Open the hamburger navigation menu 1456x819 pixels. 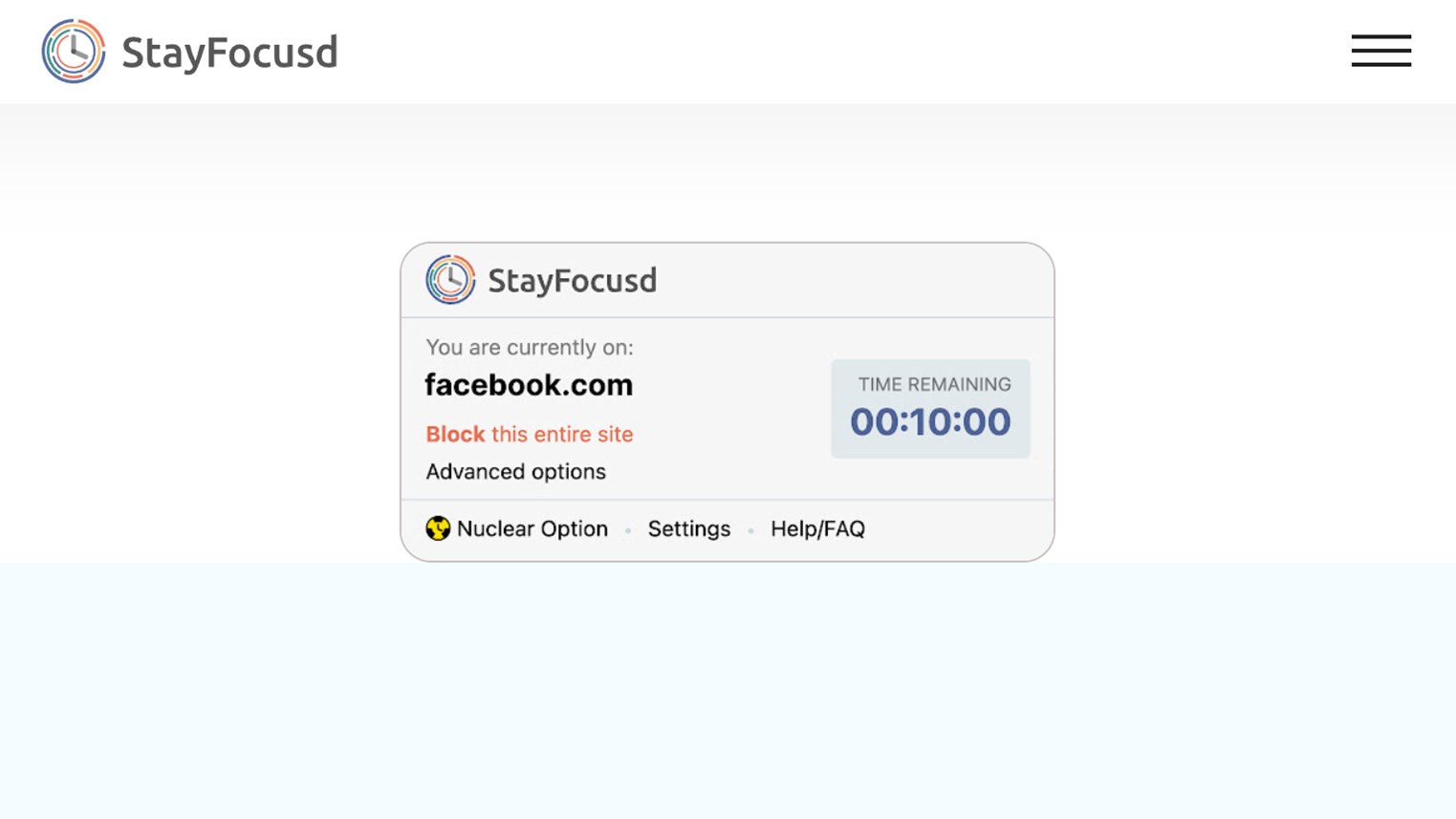1380,51
